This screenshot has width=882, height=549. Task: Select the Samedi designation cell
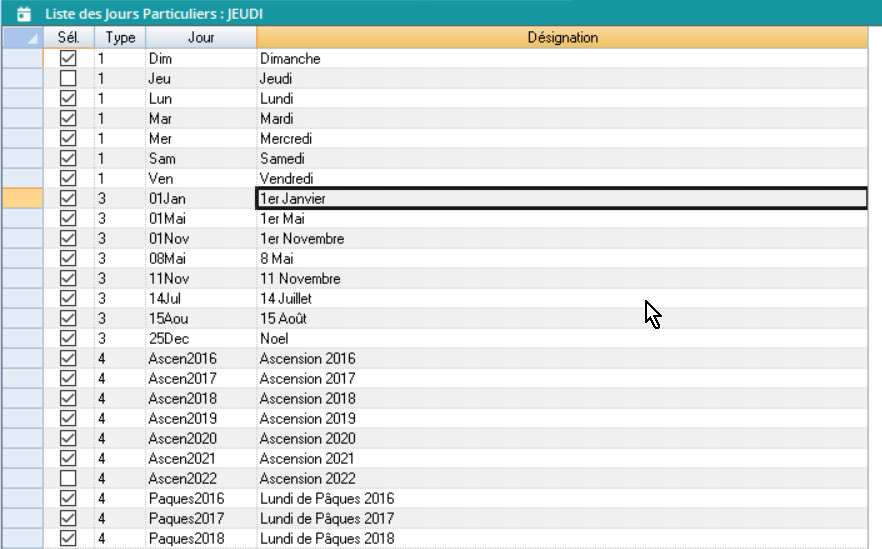[561, 159]
